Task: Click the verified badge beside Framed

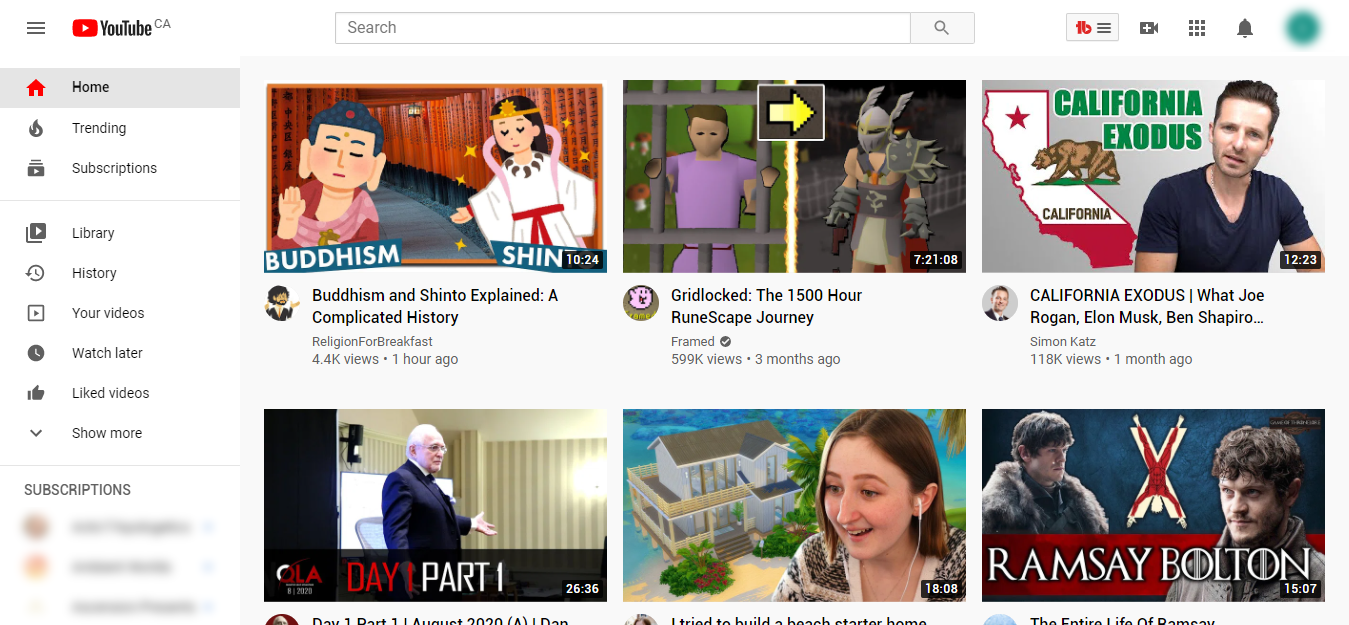Action: click(x=726, y=342)
